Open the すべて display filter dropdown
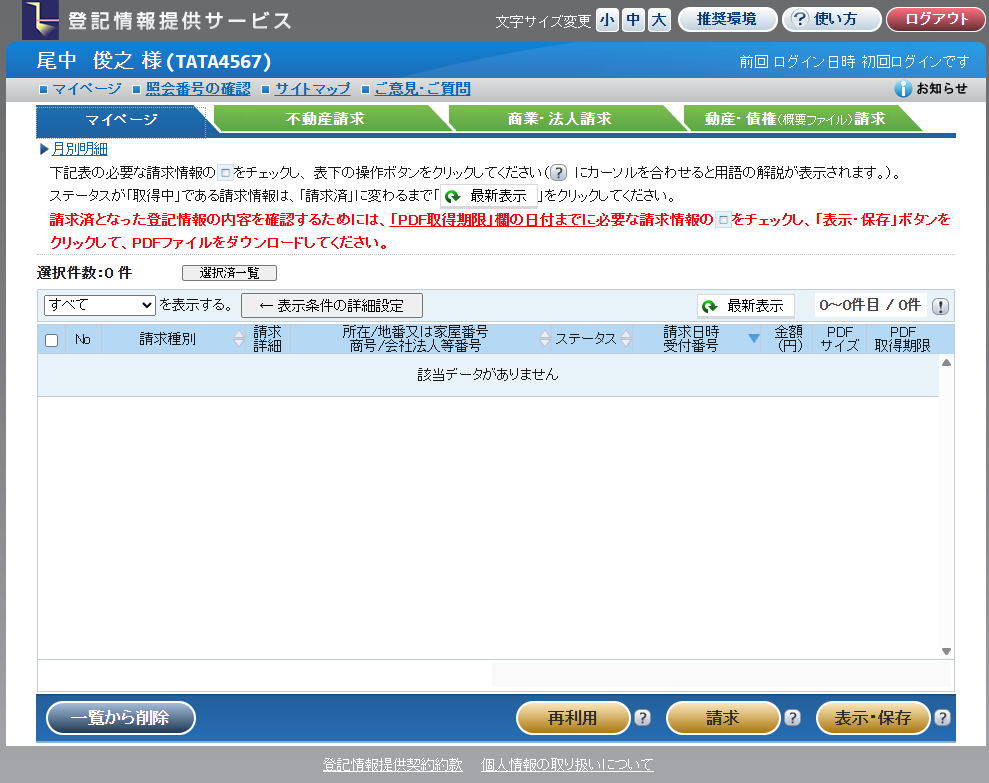 pos(100,305)
